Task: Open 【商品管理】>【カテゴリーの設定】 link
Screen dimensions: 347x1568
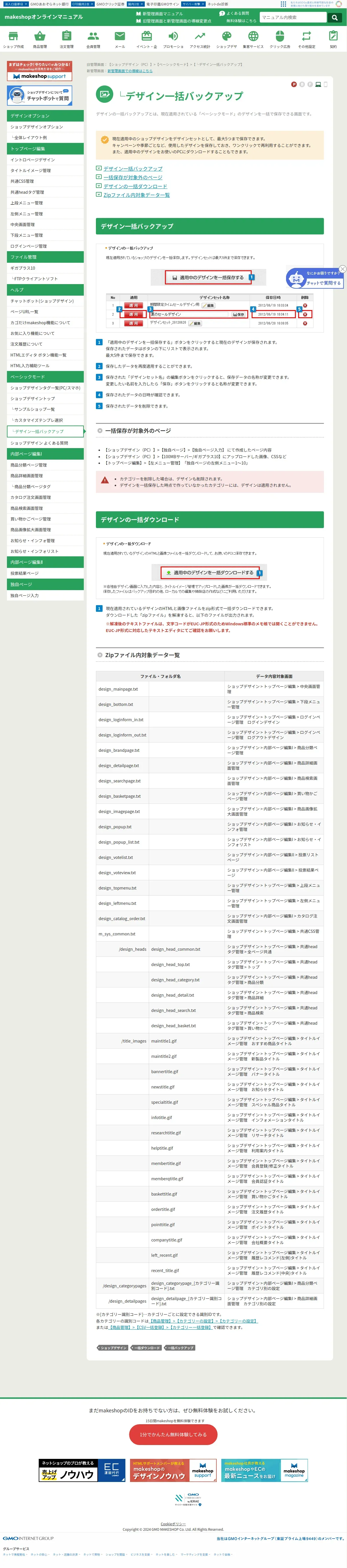Action: [x=203, y=1321]
